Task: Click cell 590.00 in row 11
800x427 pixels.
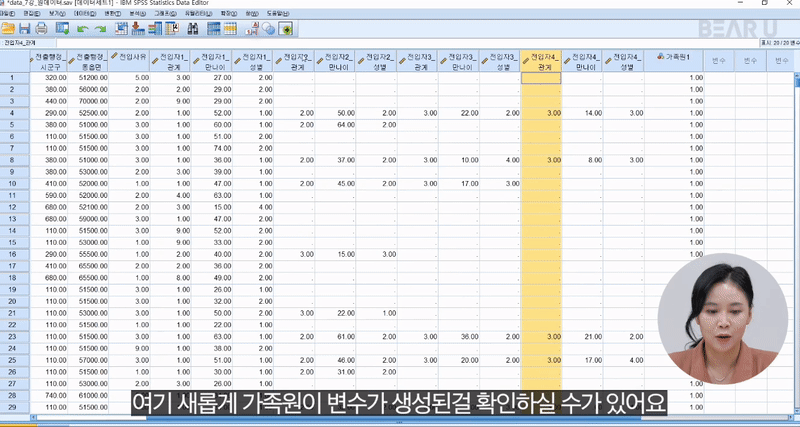Action: [x=48, y=195]
